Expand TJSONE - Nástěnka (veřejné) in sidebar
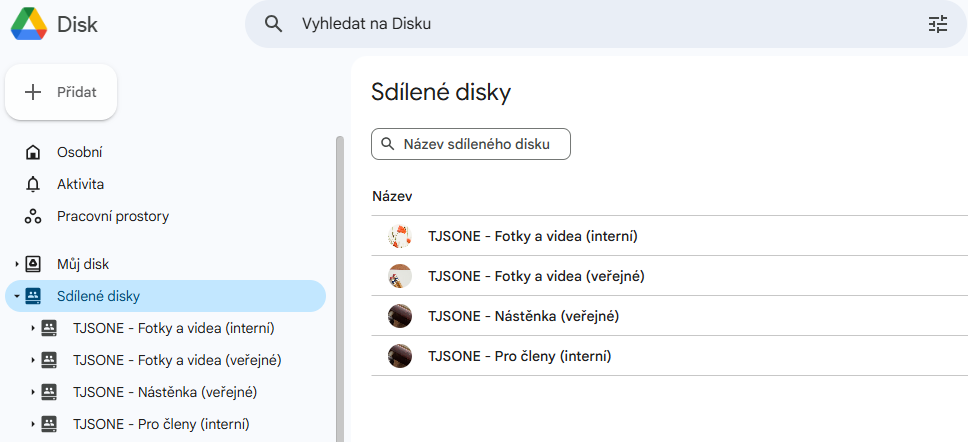968x442 pixels. coord(33,392)
